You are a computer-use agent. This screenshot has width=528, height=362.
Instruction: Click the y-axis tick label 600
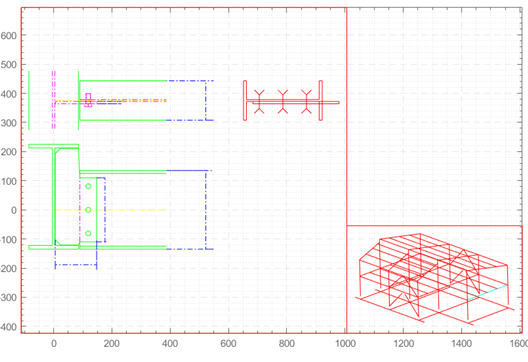(x=8, y=35)
